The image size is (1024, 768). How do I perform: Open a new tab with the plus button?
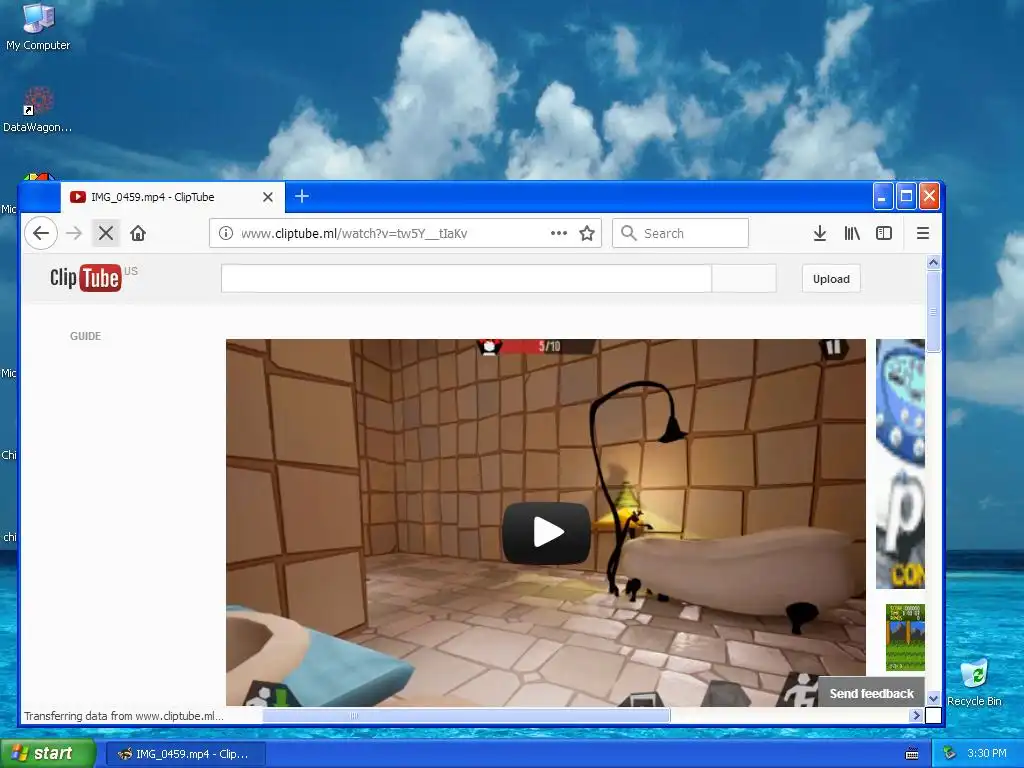click(302, 196)
